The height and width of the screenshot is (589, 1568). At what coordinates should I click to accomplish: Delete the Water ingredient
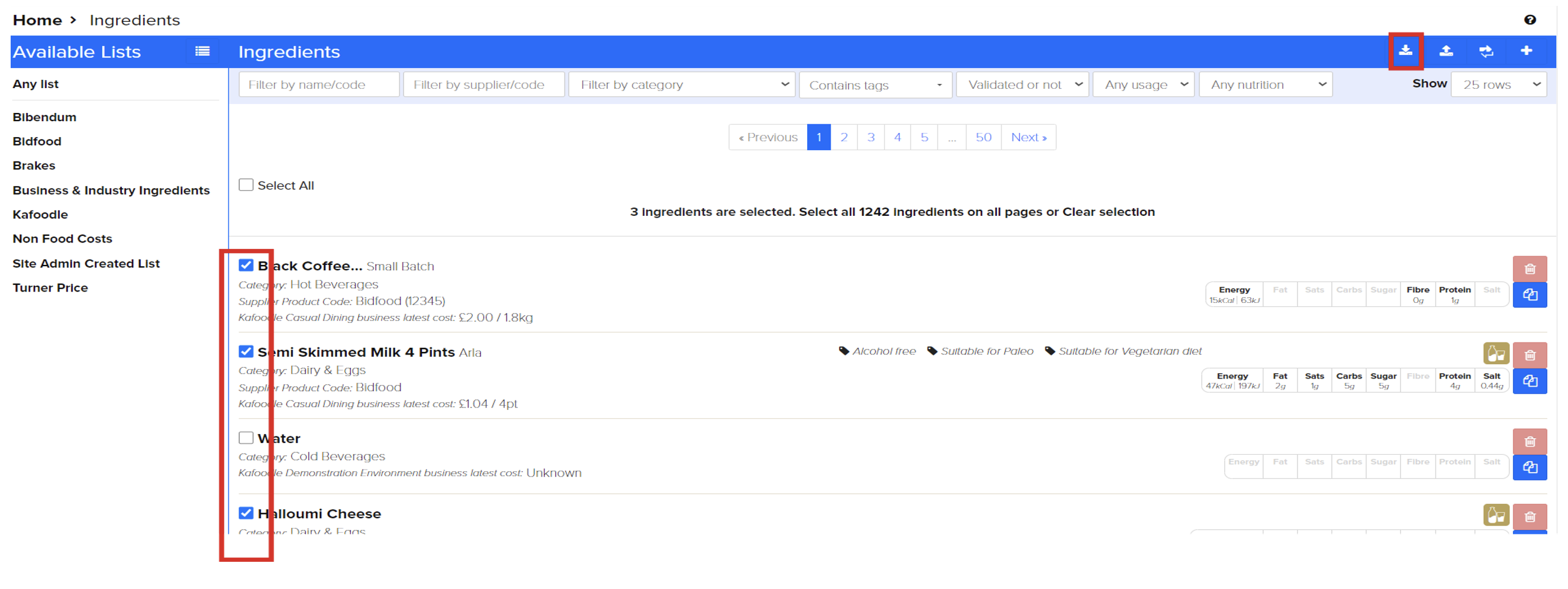[1530, 442]
